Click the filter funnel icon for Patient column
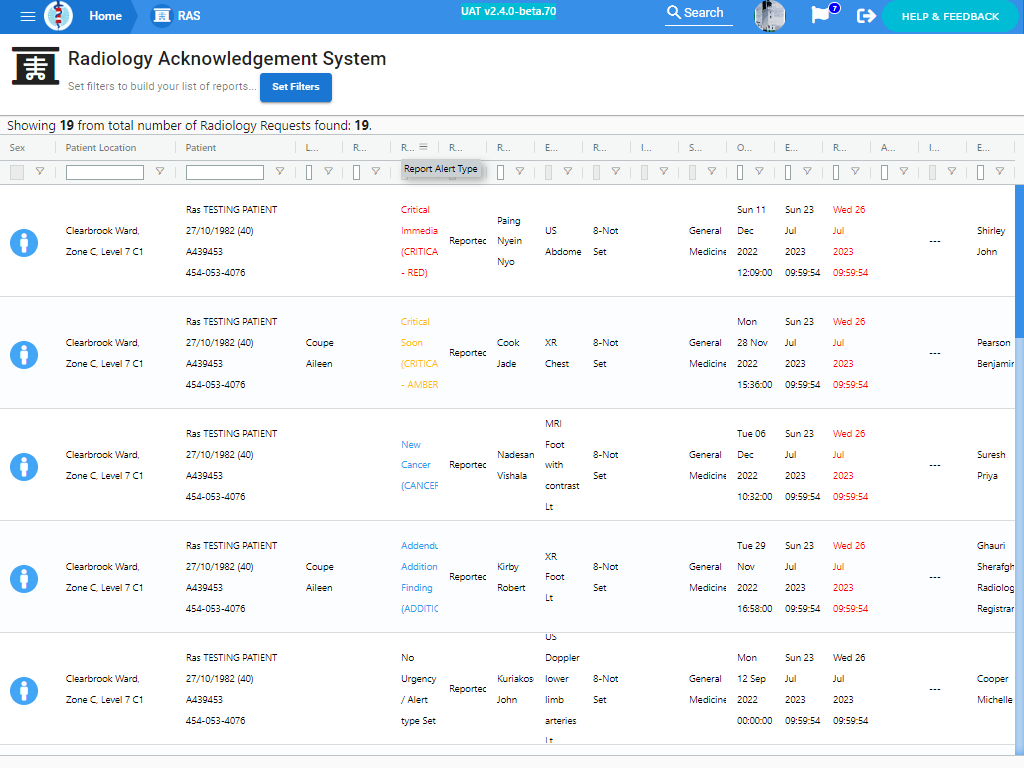The height and width of the screenshot is (768, 1024). tap(280, 171)
